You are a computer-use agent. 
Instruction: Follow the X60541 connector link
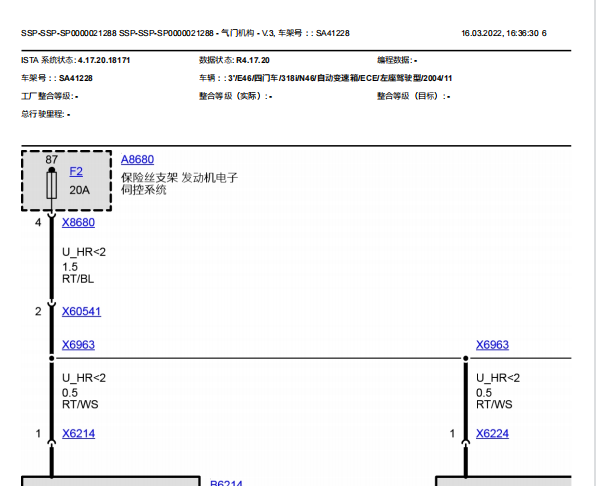coord(81,311)
